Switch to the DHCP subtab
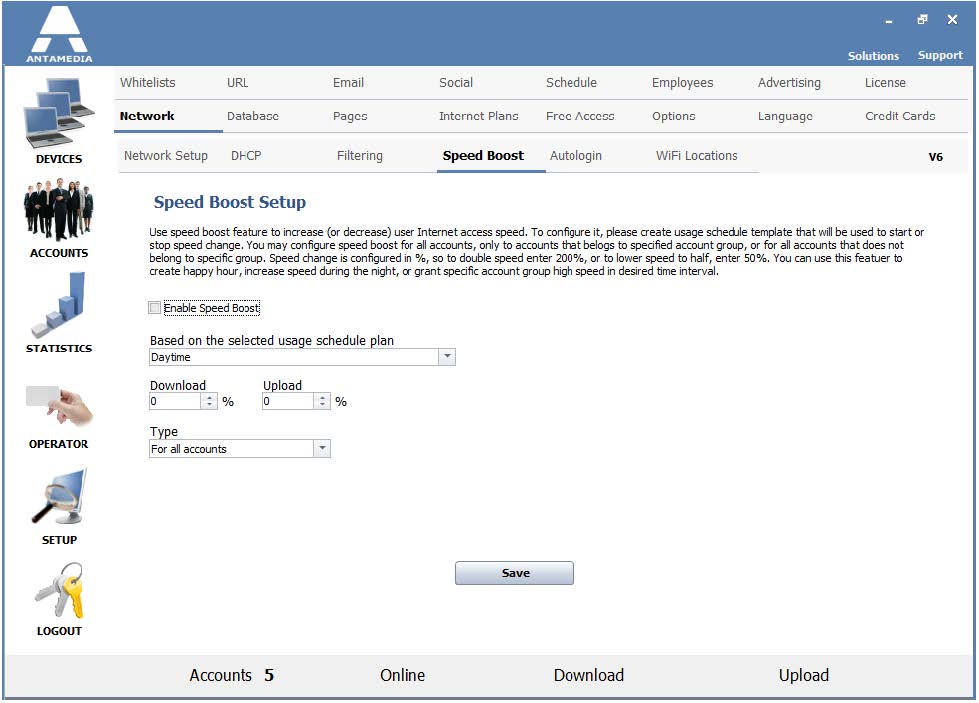This screenshot has height=703, width=979. (x=246, y=155)
